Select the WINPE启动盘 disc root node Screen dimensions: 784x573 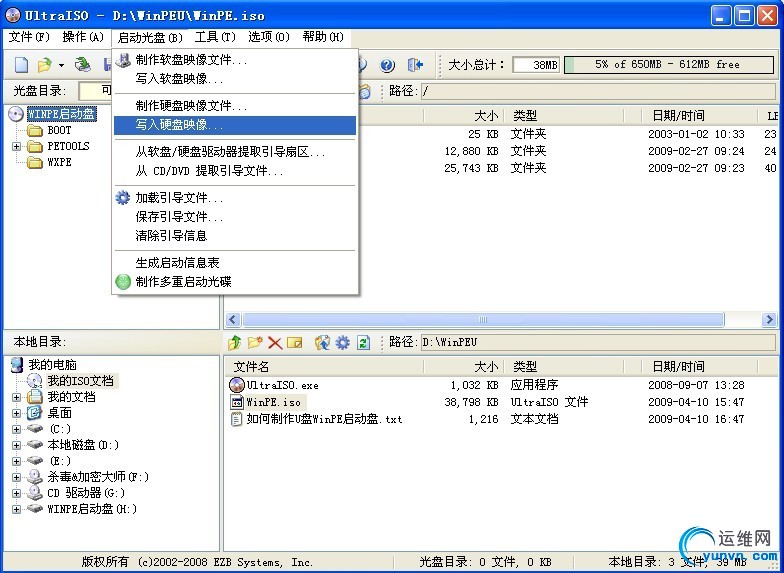pos(62,114)
